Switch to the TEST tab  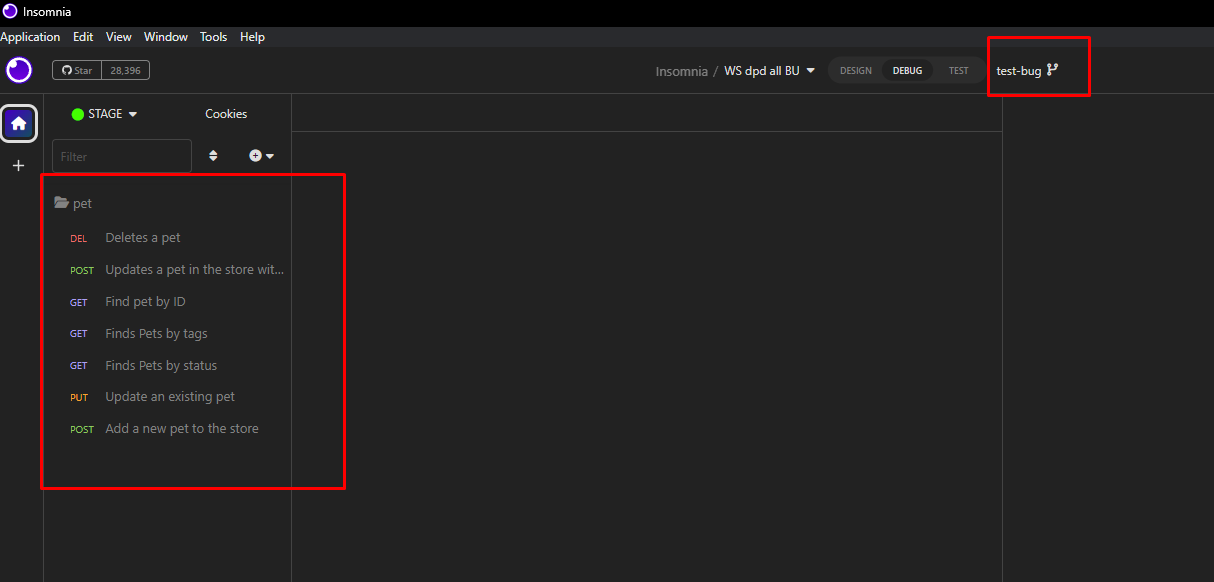click(x=958, y=70)
